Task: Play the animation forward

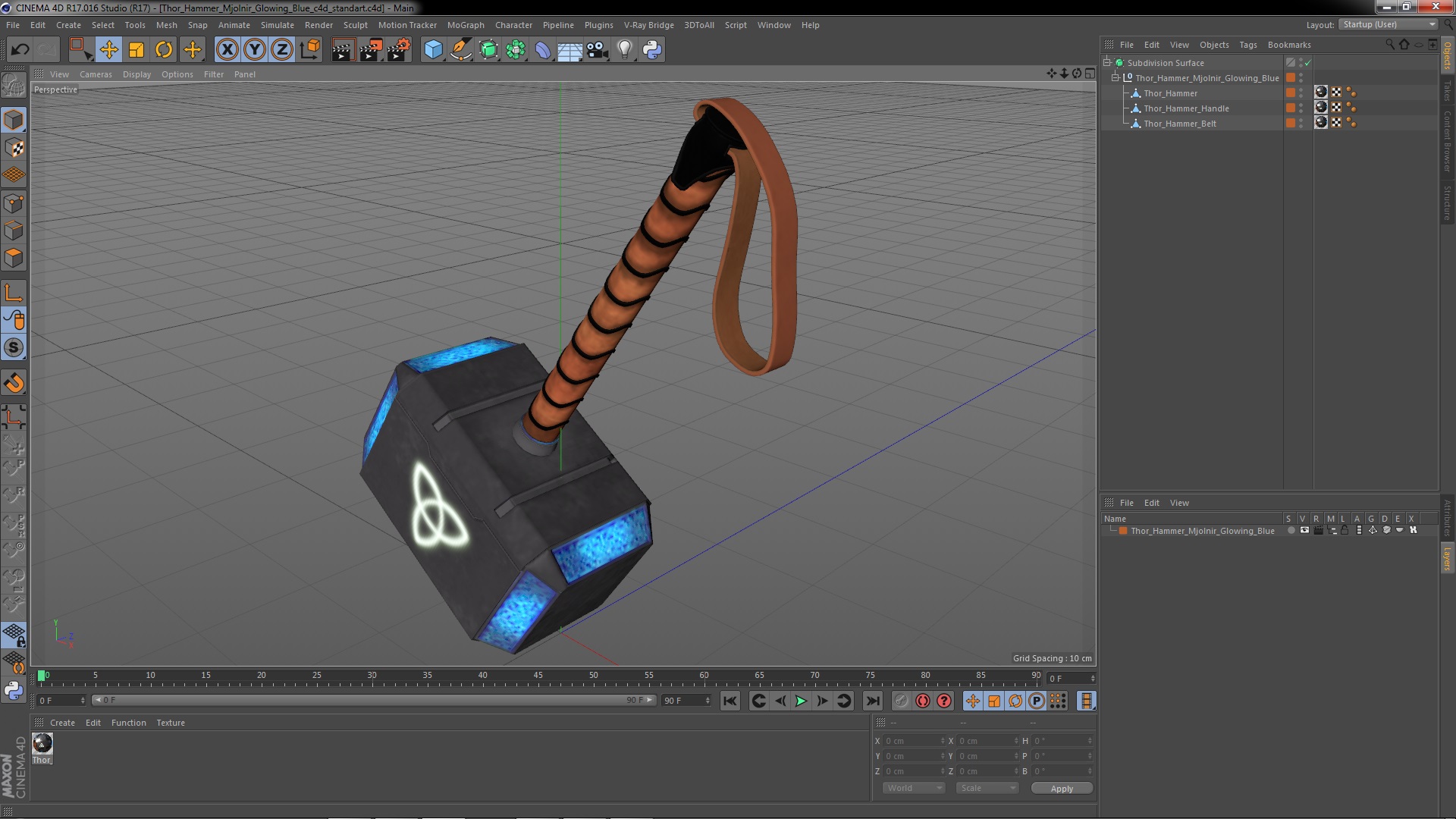Action: tap(801, 701)
